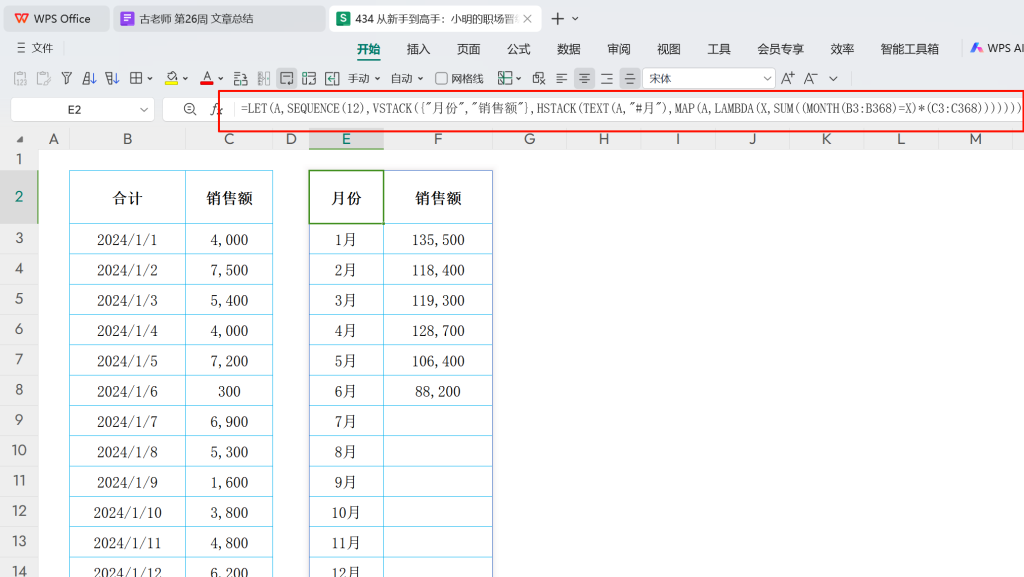1024x577 pixels.
Task: Increase font size with A+ icon
Action: [x=788, y=78]
